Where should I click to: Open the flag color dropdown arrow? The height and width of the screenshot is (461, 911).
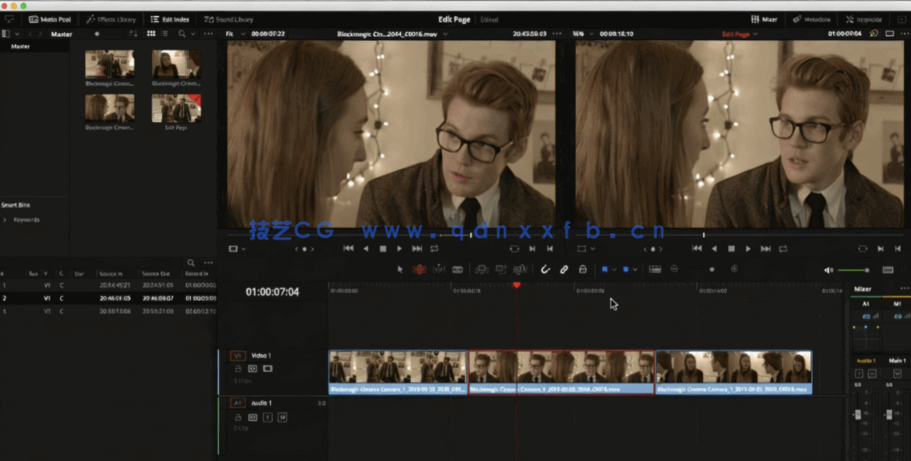[x=614, y=270]
